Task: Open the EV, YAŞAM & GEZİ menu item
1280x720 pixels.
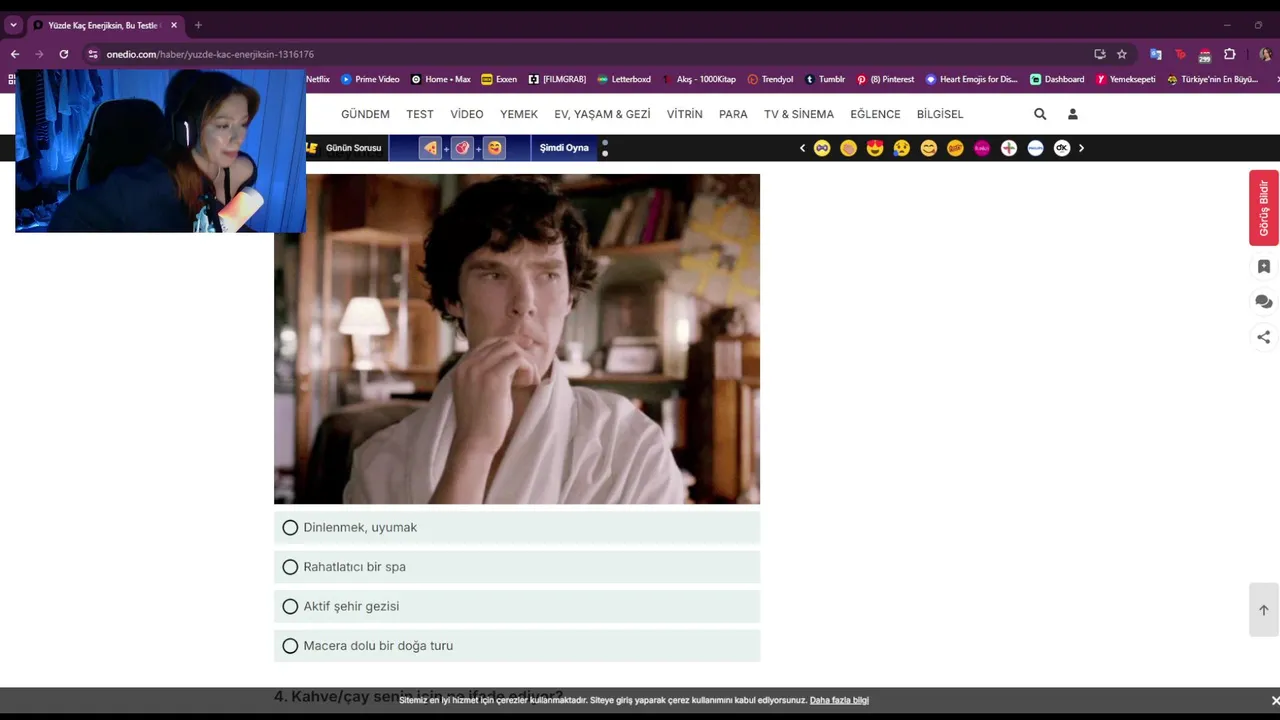Action: click(x=603, y=114)
